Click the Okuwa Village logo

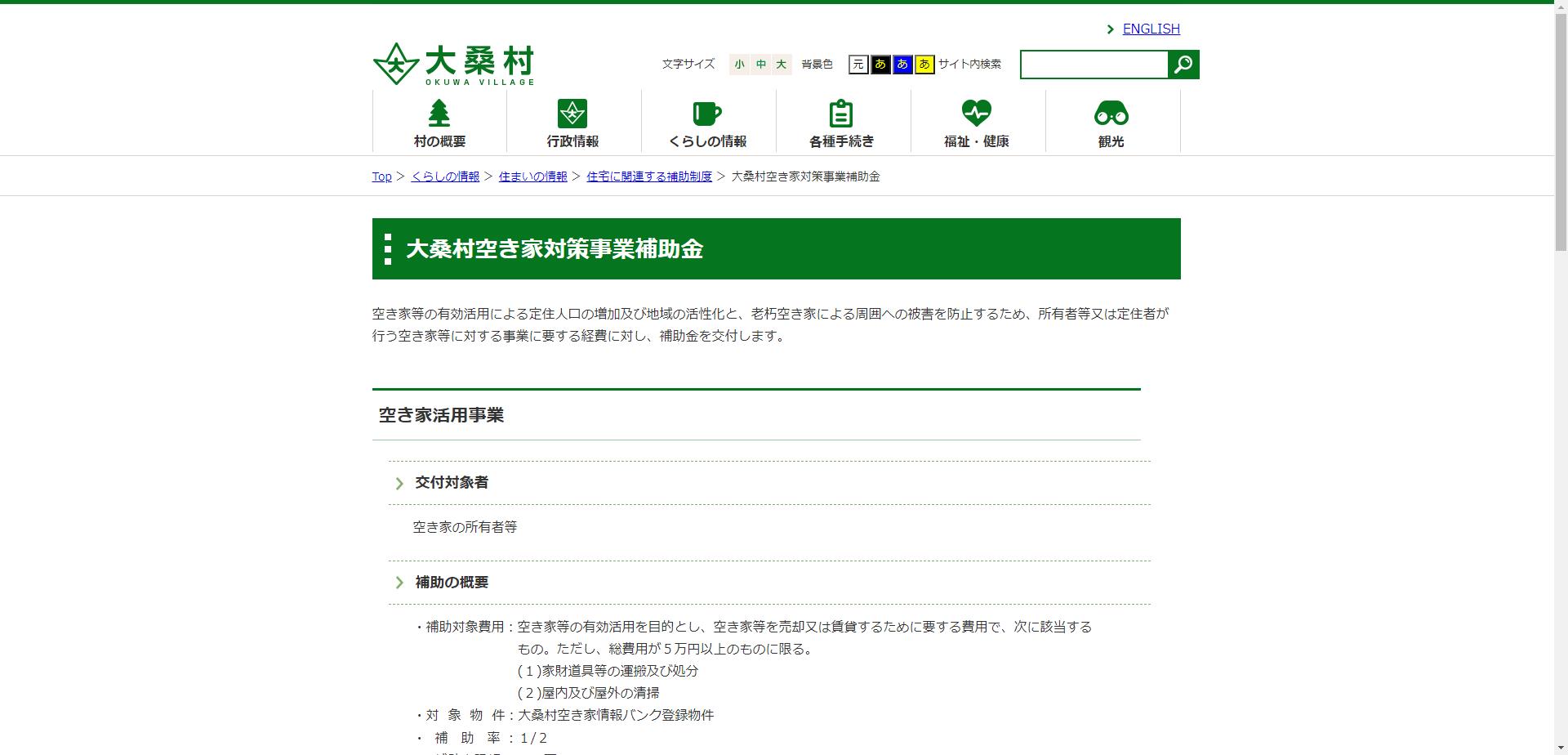click(453, 64)
